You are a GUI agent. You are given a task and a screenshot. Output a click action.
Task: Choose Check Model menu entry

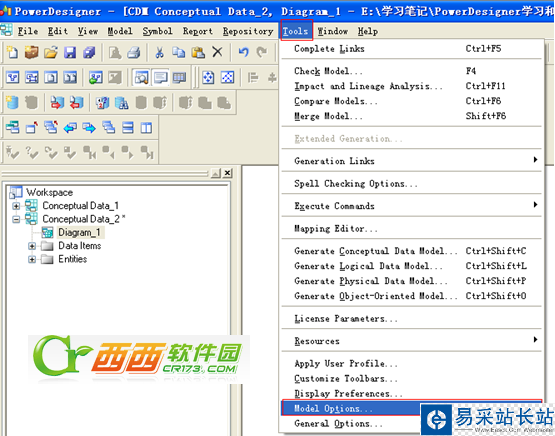(412, 71)
